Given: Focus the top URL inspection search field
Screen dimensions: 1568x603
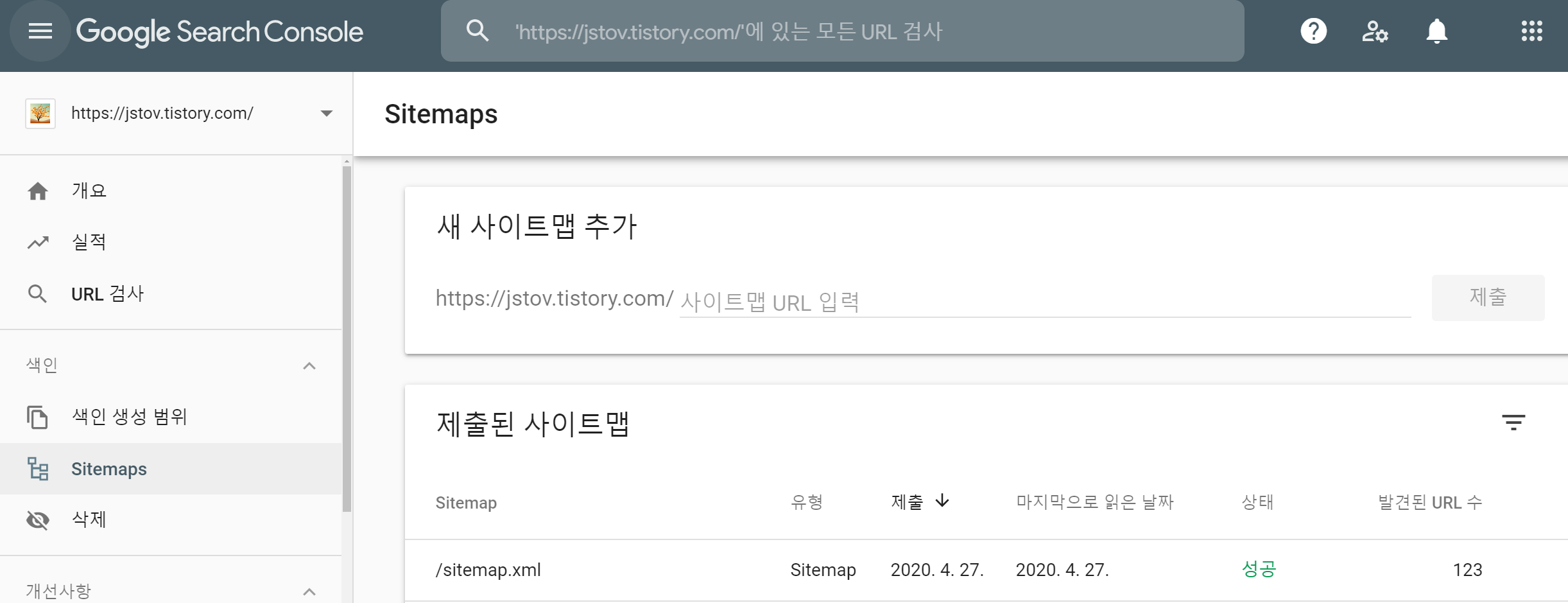Looking at the screenshot, I should [842, 31].
